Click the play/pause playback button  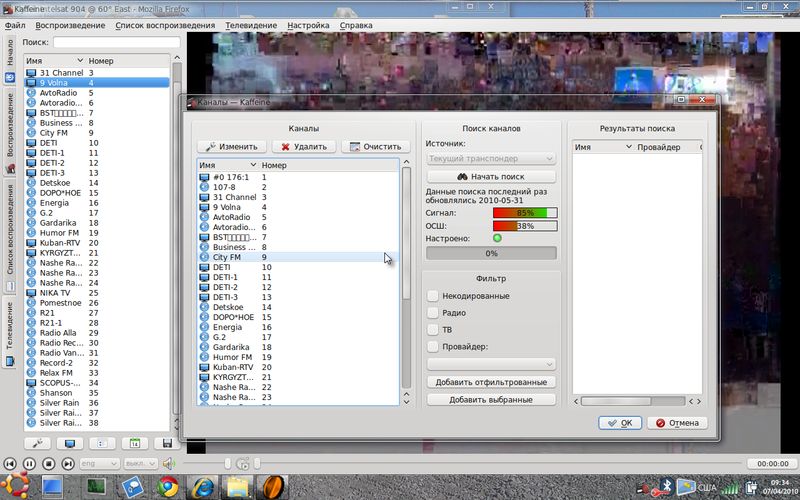click(29, 464)
